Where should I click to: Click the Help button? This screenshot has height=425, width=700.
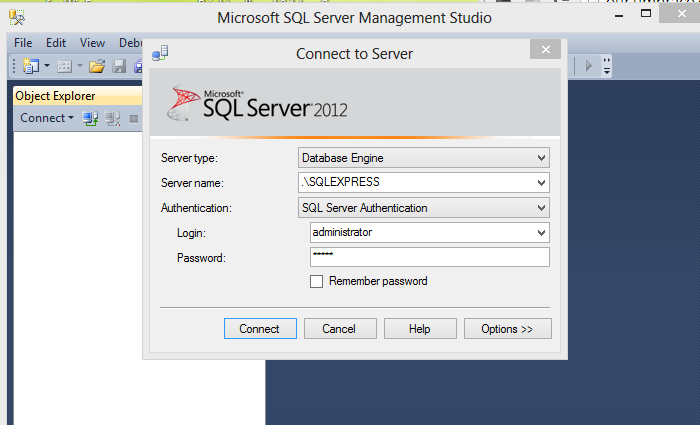point(420,329)
